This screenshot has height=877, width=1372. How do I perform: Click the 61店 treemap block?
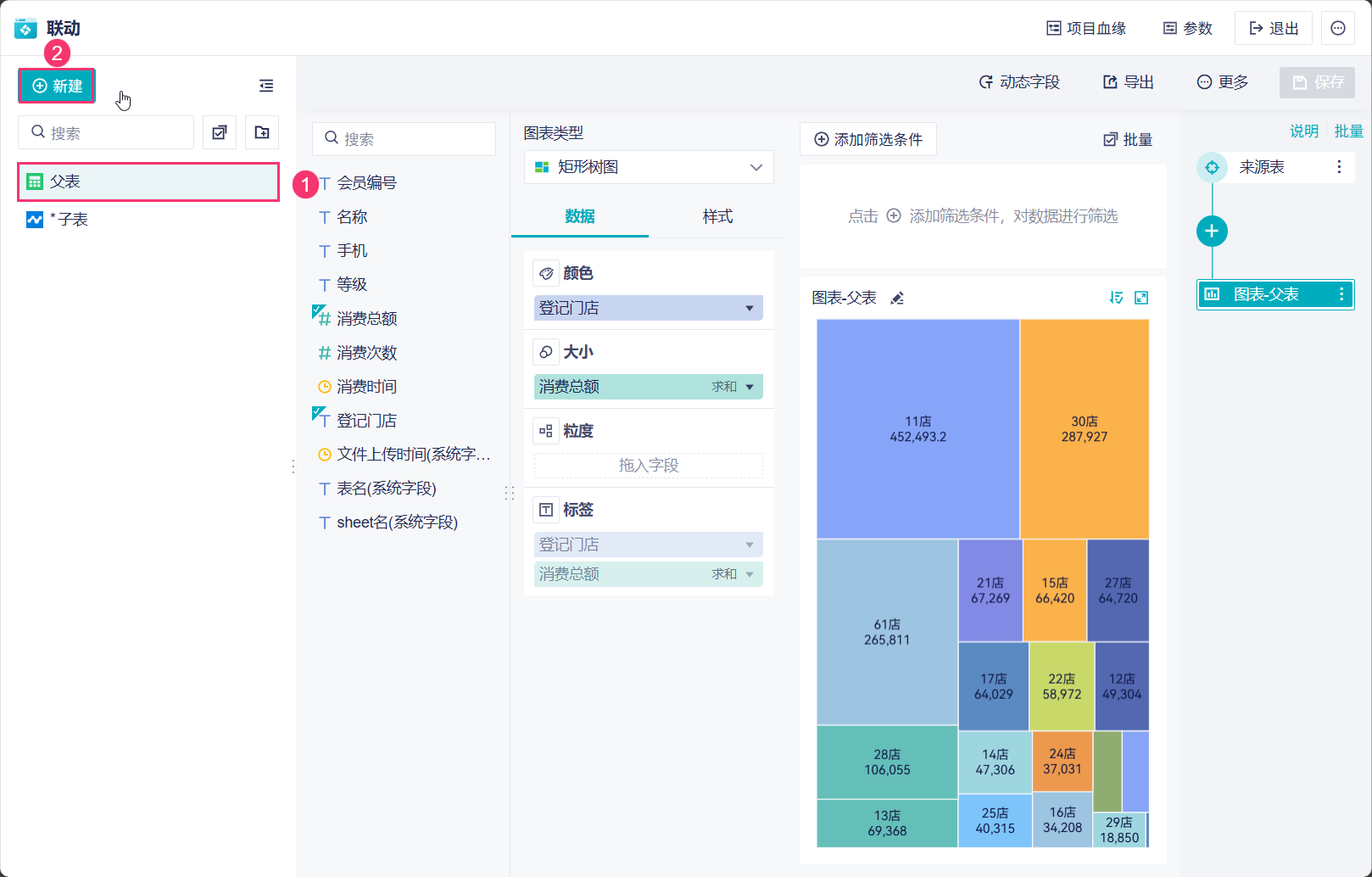[887, 632]
